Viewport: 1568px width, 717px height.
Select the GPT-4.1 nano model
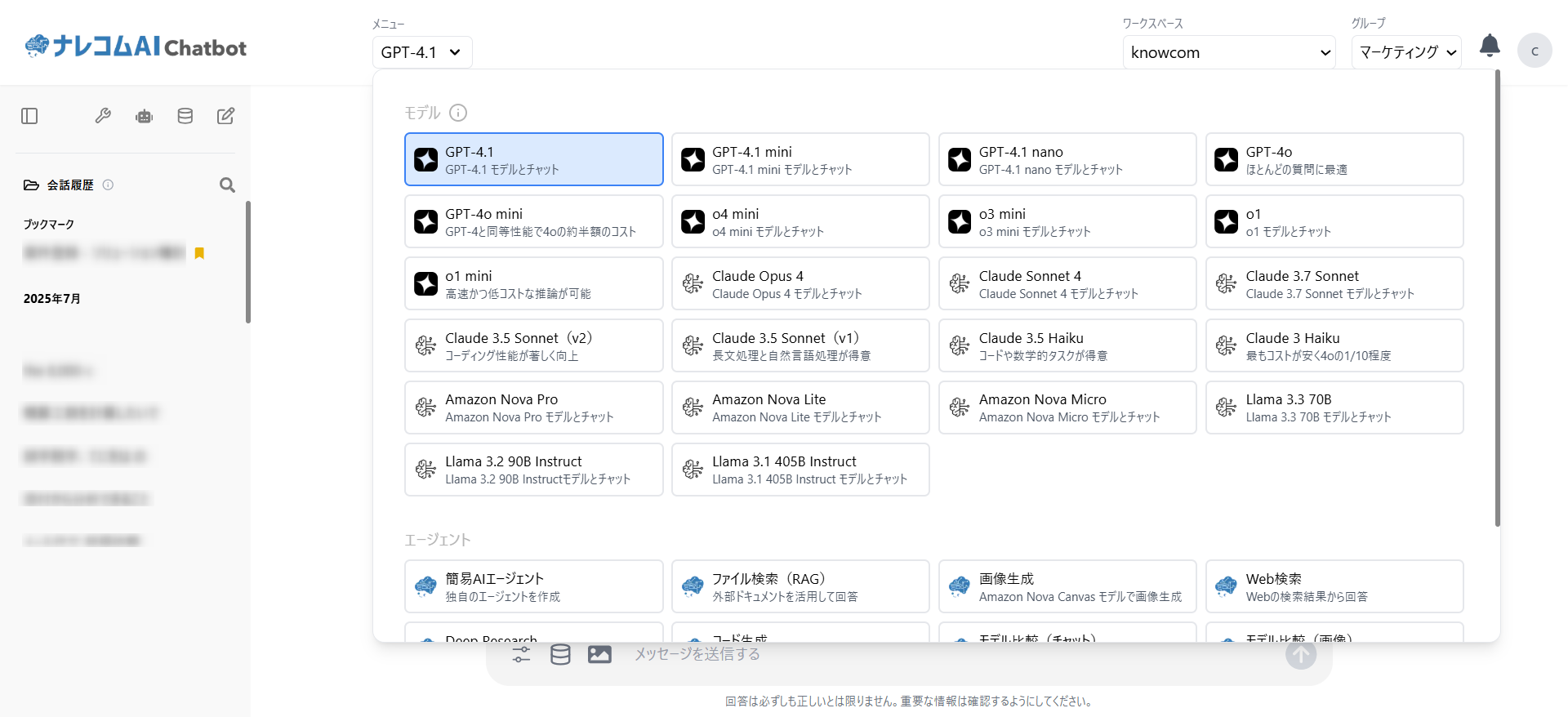[x=1067, y=159]
